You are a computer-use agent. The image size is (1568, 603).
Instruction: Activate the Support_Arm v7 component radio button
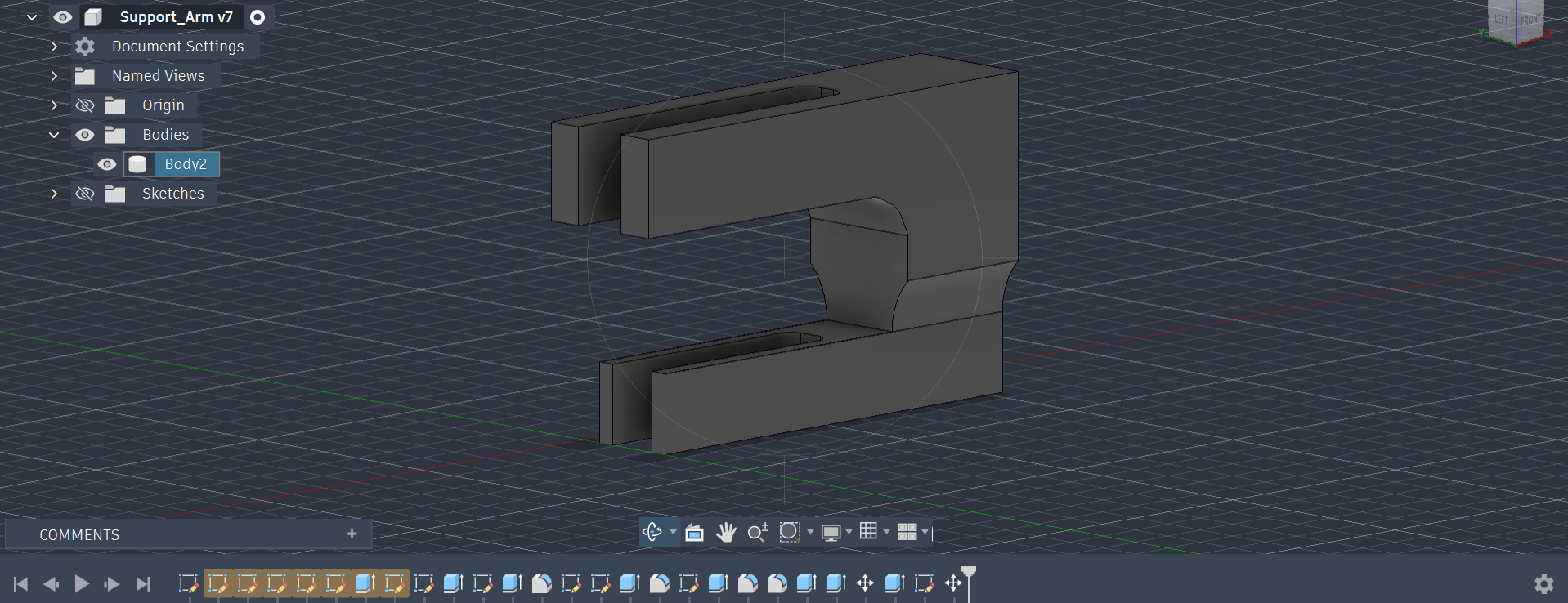[258, 17]
